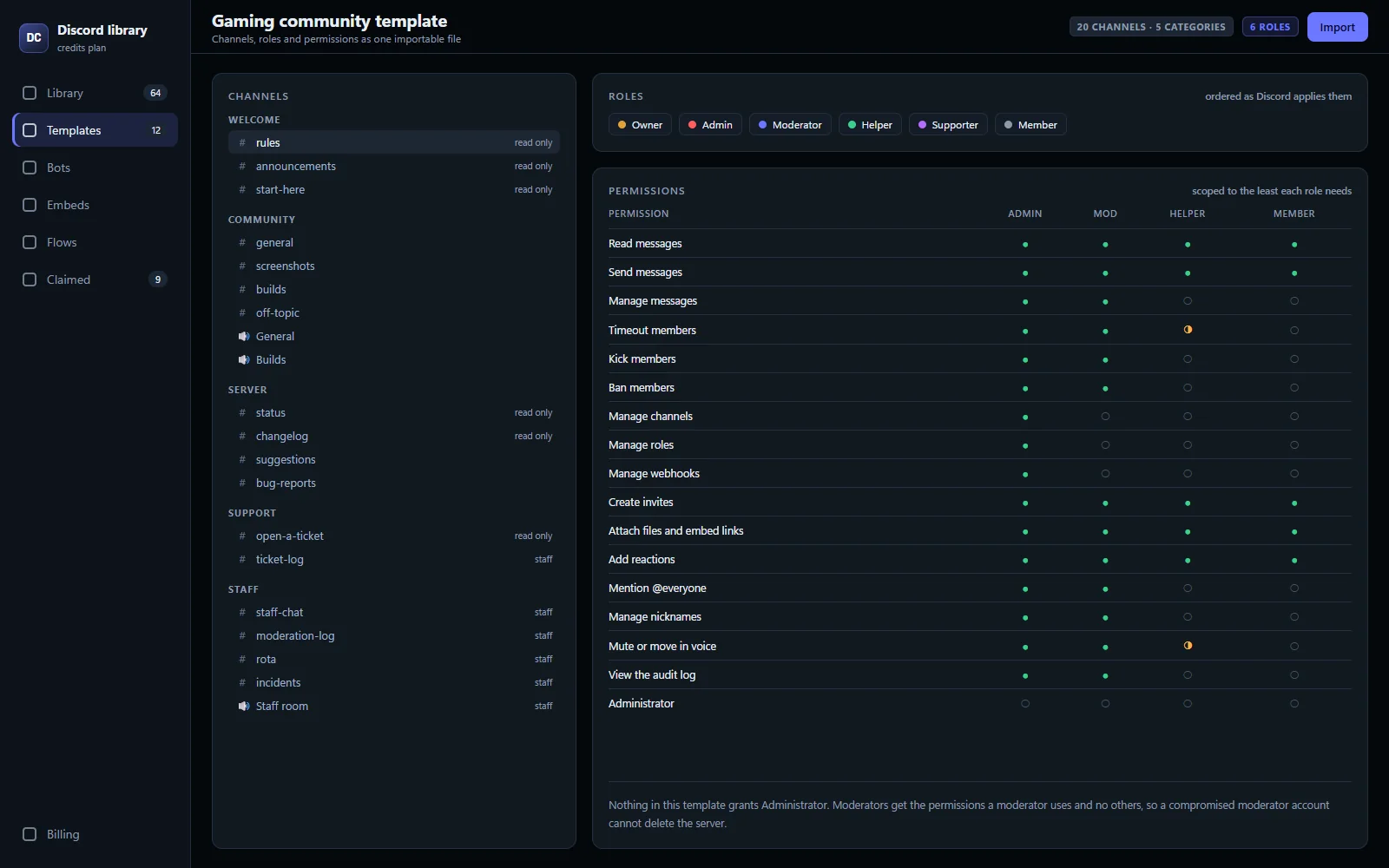The width and height of the screenshot is (1389, 868).
Task: Click the Builds voice channel speaker icon
Action: click(x=244, y=359)
